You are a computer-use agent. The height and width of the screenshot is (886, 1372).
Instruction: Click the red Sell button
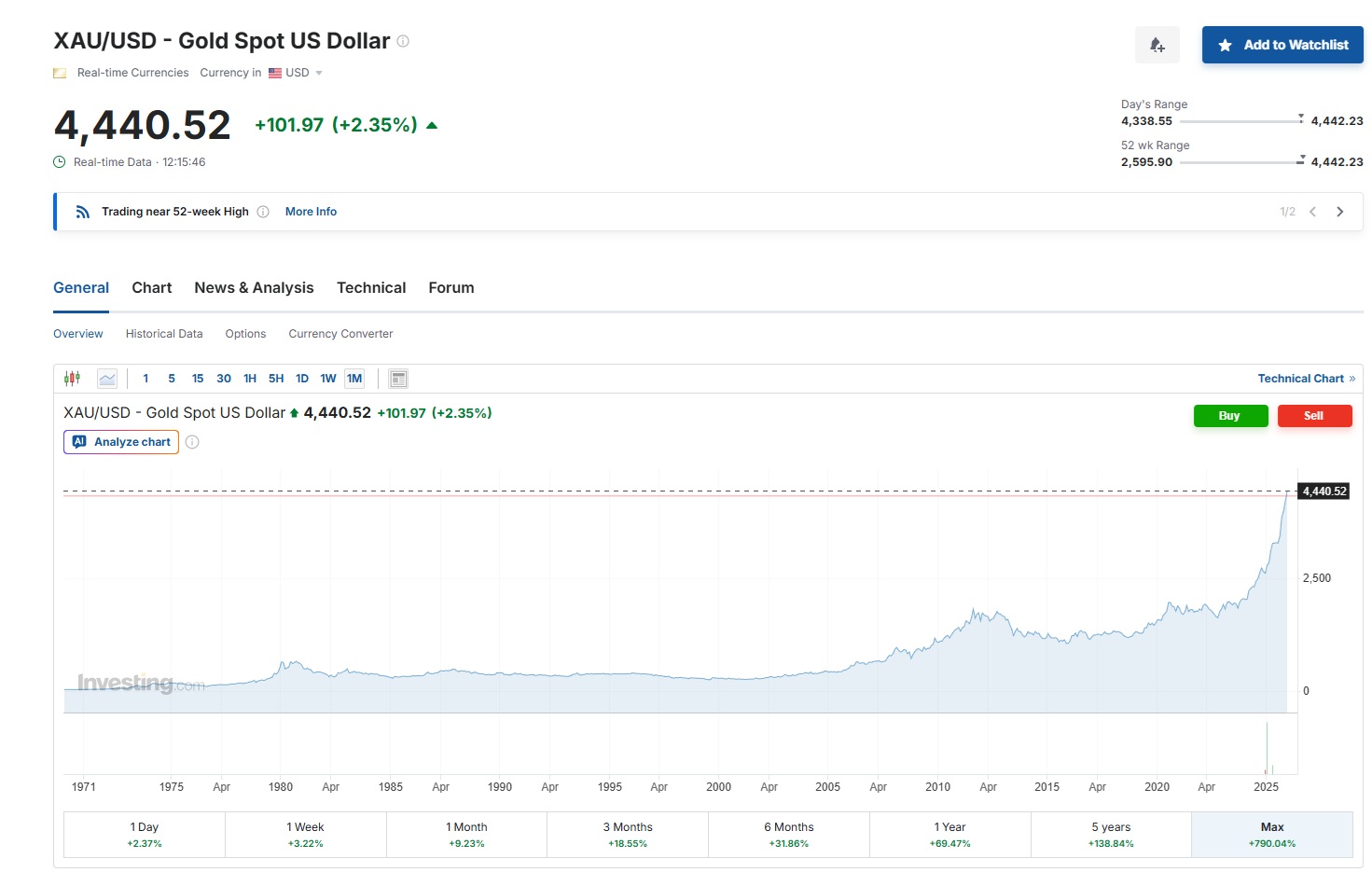pos(1315,416)
